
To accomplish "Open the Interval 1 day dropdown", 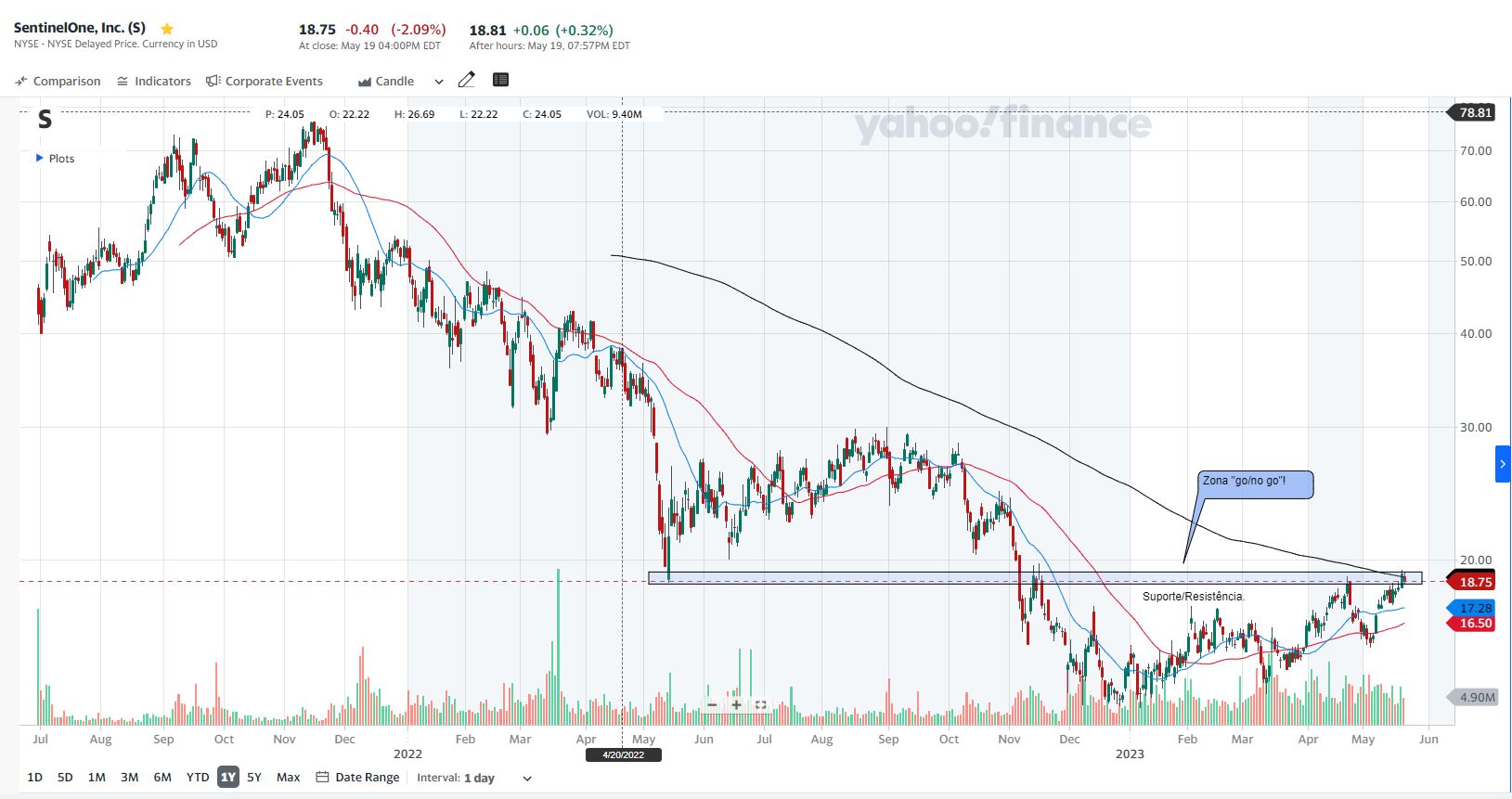I will 527,779.
